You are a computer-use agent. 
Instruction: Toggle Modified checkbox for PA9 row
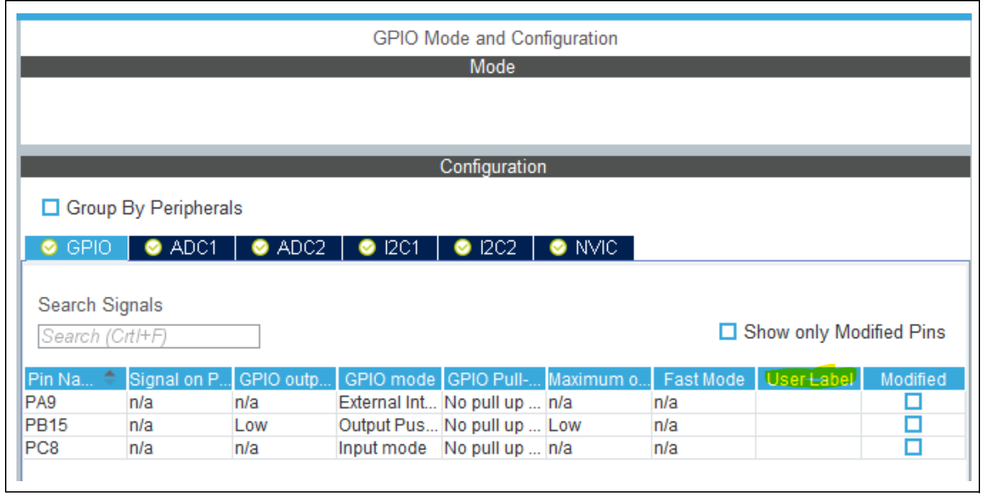coord(913,402)
